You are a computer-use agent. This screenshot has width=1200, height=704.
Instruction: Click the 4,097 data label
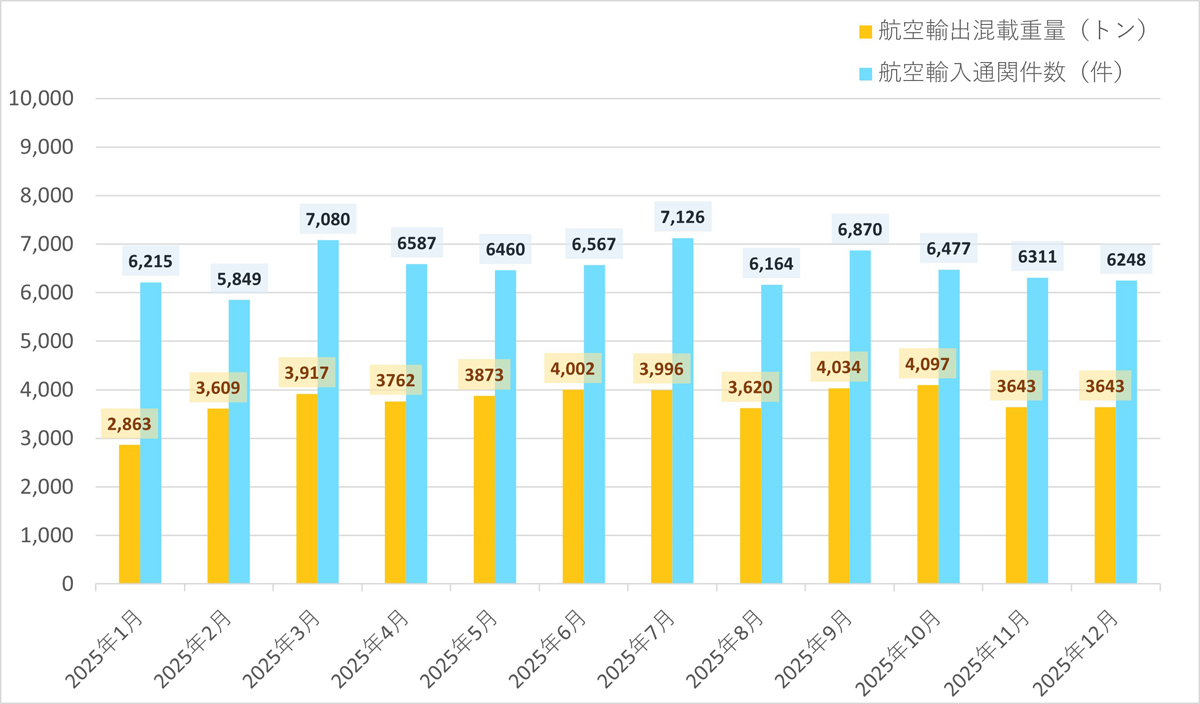click(x=927, y=363)
